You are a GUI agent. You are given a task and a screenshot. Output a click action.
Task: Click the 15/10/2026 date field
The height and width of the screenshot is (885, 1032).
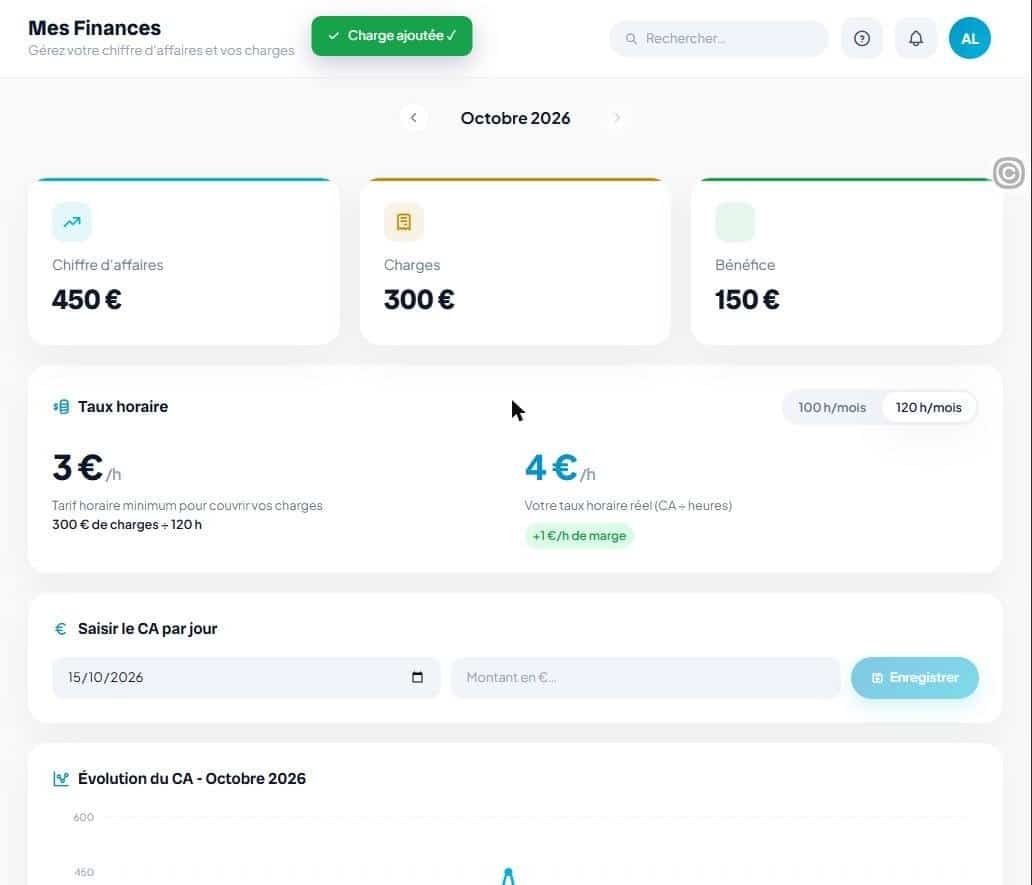(245, 677)
